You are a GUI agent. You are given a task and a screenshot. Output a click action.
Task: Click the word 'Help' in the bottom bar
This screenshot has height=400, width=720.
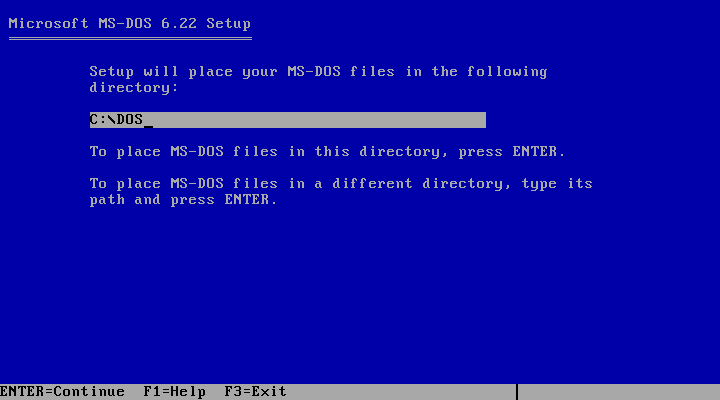pos(188,392)
